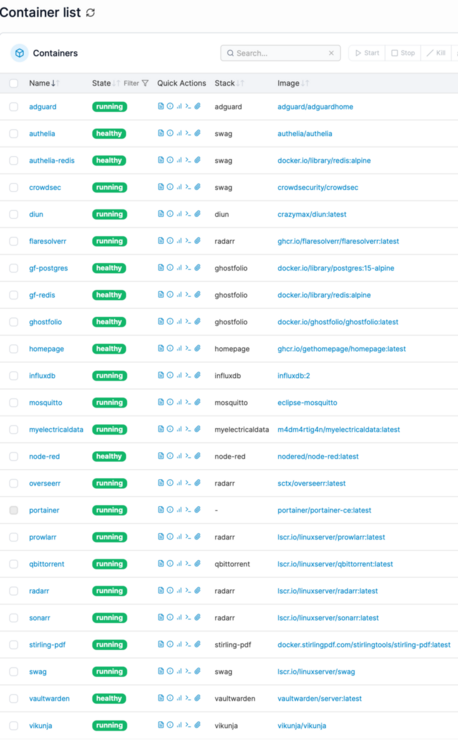Click the Quick Actions column header text
Screen dimensions: 458x750
(x=182, y=83)
